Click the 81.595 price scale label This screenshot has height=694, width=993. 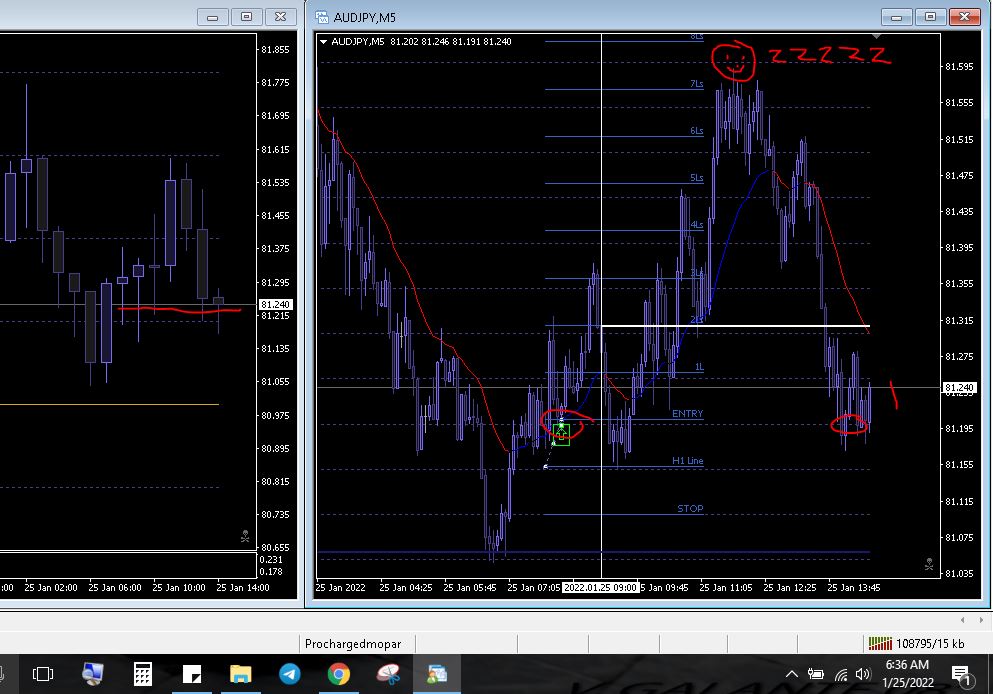coord(959,66)
